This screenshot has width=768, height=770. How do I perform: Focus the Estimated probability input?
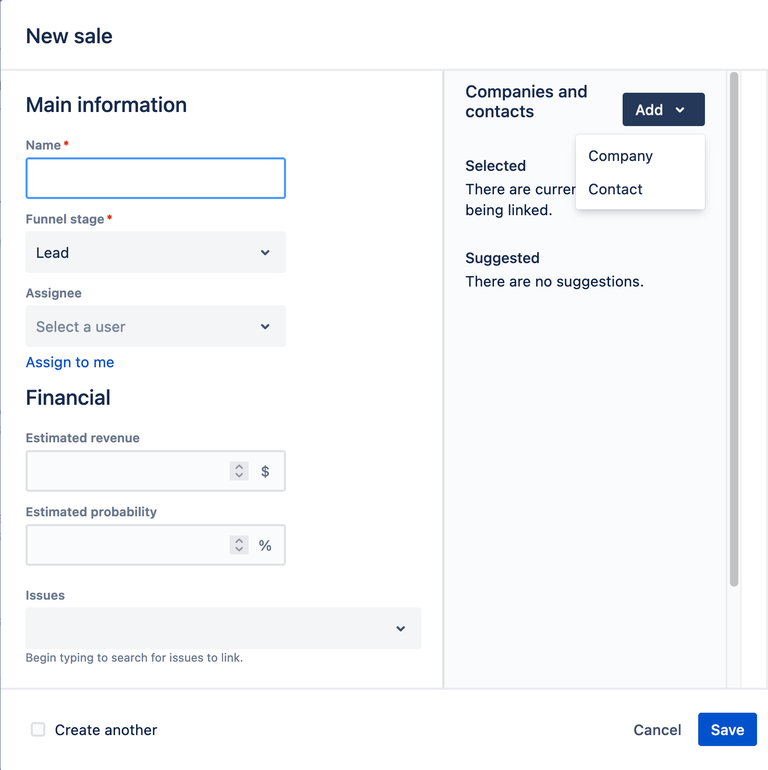click(x=125, y=545)
